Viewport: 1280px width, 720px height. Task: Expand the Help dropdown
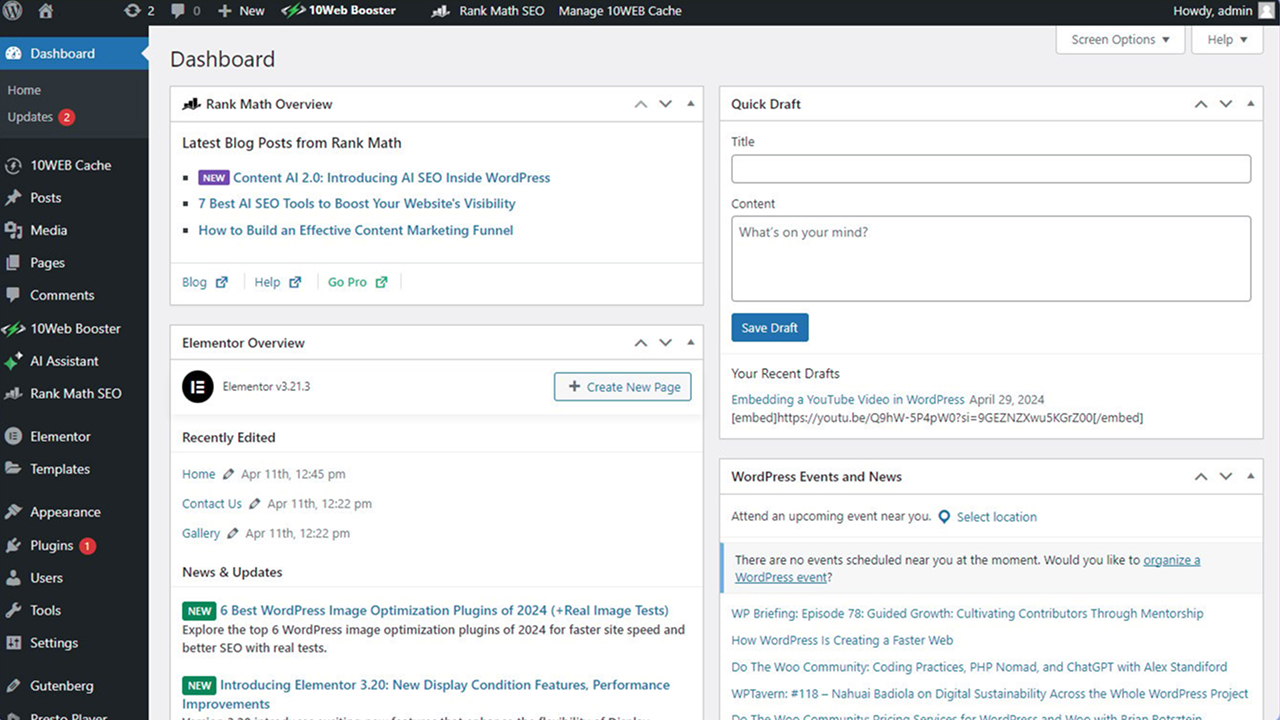pyautogui.click(x=1226, y=39)
